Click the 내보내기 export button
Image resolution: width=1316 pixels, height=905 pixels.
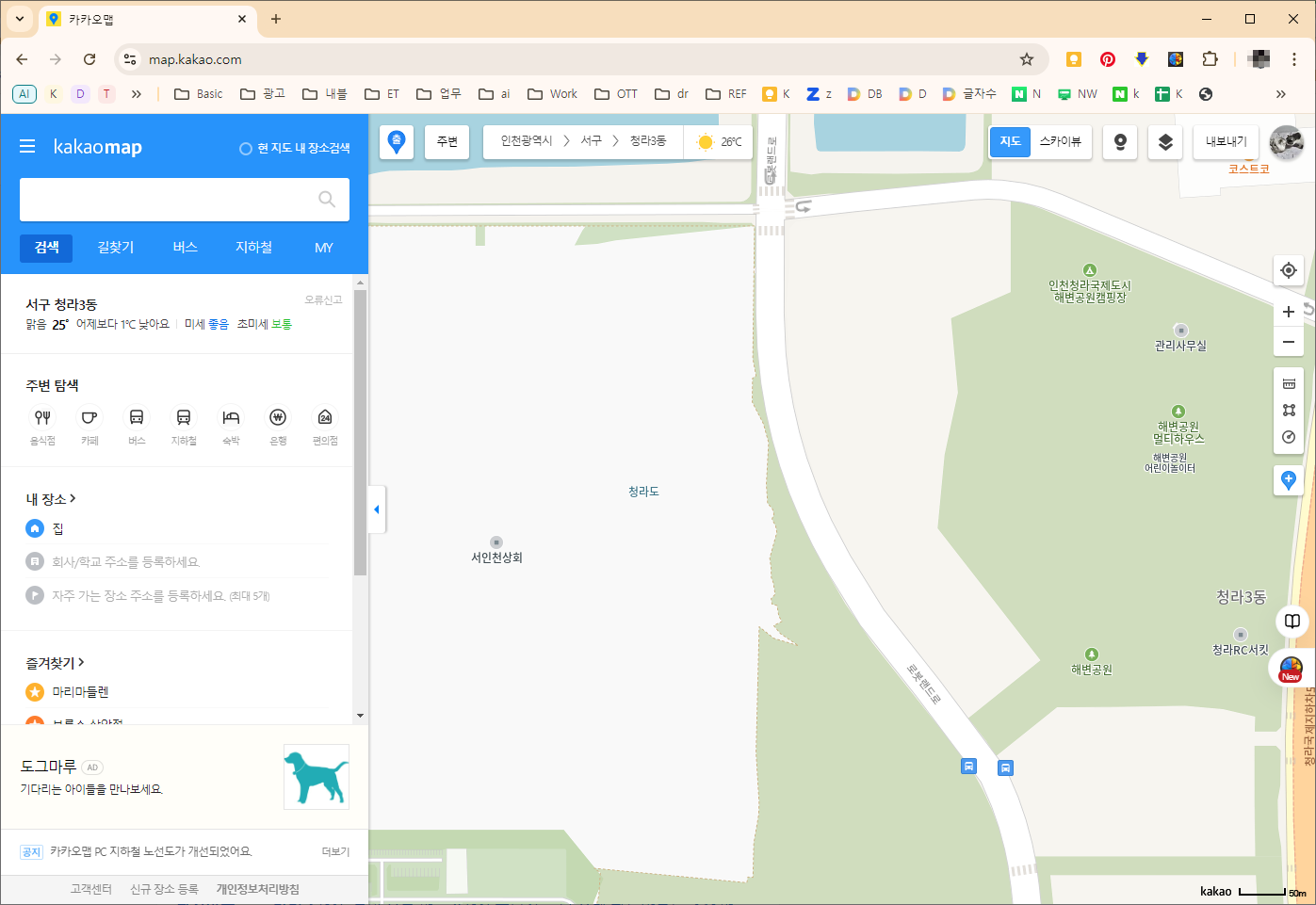(x=1227, y=142)
